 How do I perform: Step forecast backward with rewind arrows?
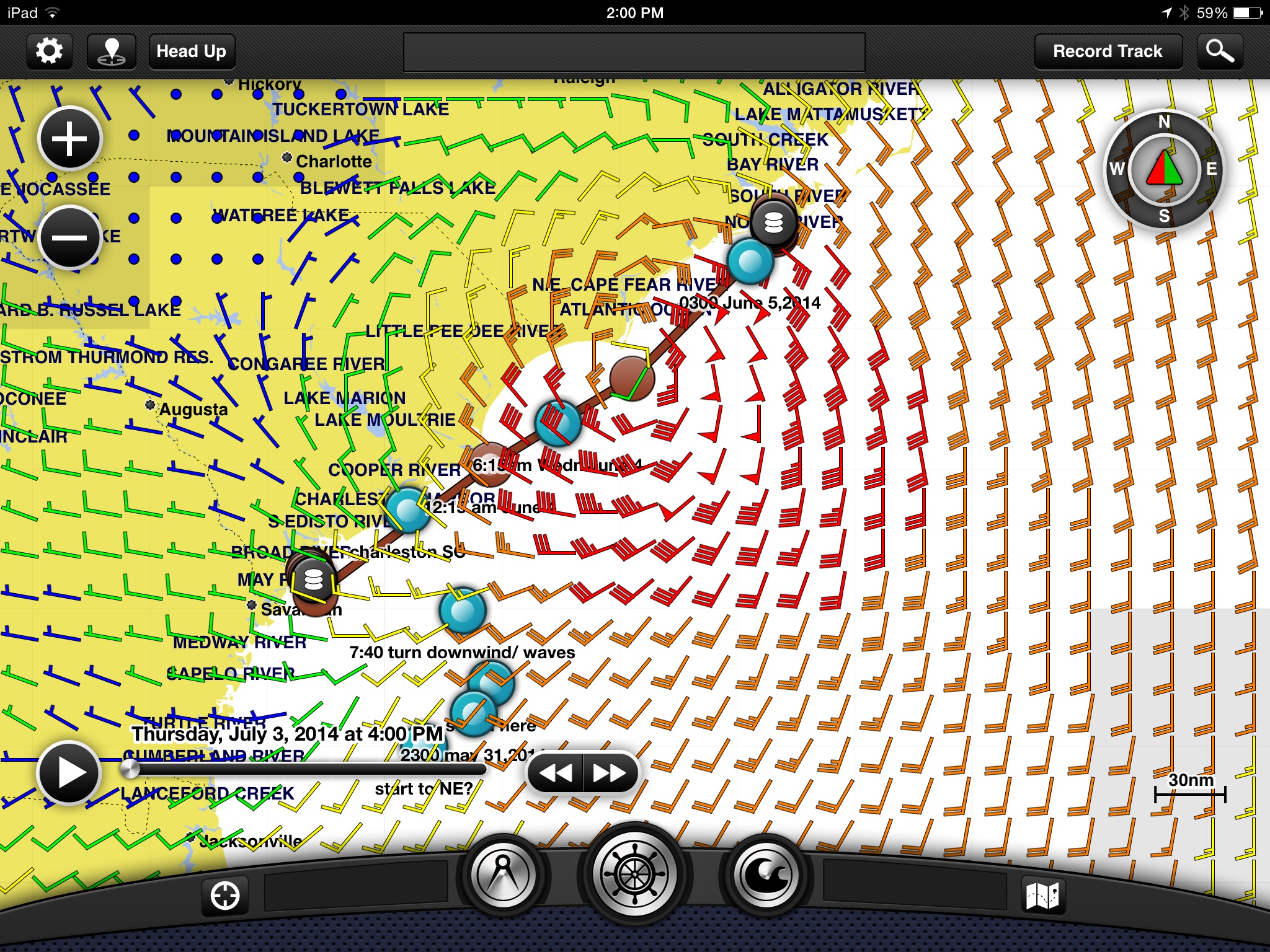click(555, 773)
